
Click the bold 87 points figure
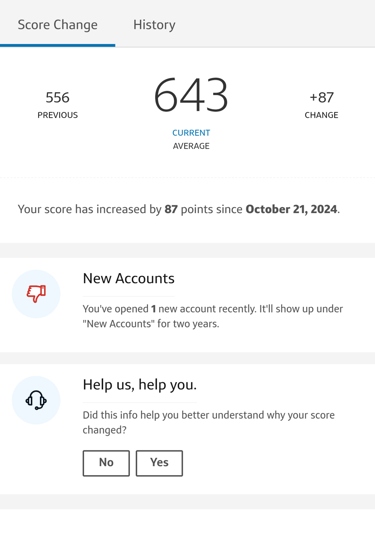(x=171, y=209)
